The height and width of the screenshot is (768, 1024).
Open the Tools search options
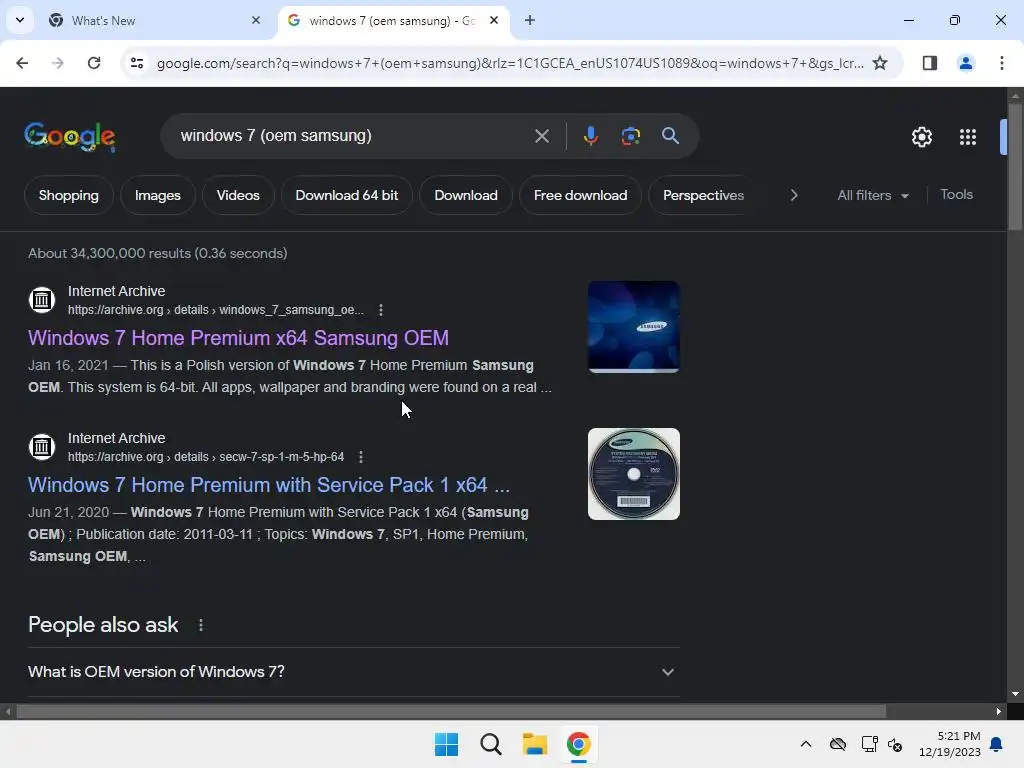[x=956, y=195]
